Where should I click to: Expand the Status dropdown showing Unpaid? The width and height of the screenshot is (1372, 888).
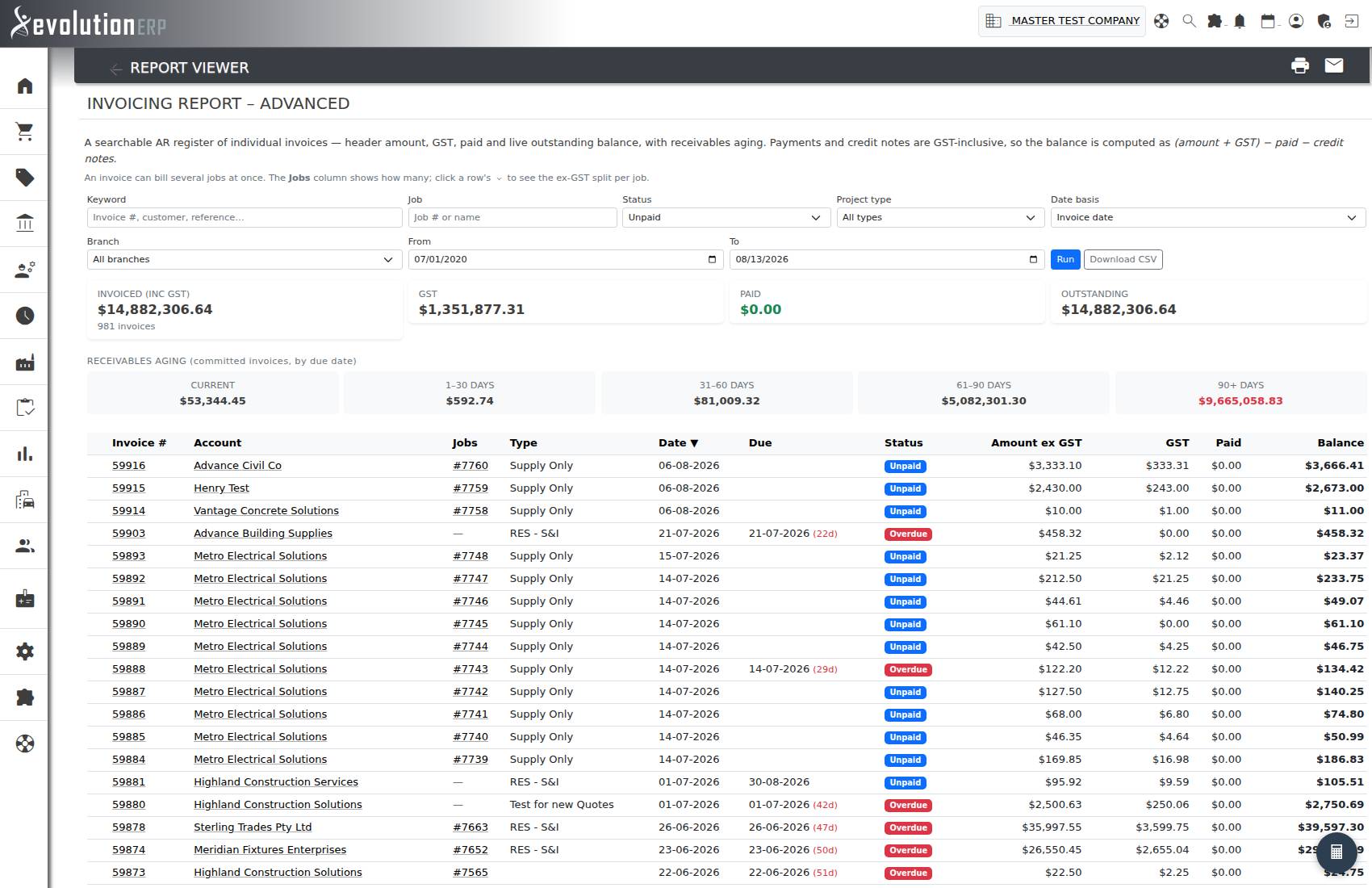coord(726,217)
